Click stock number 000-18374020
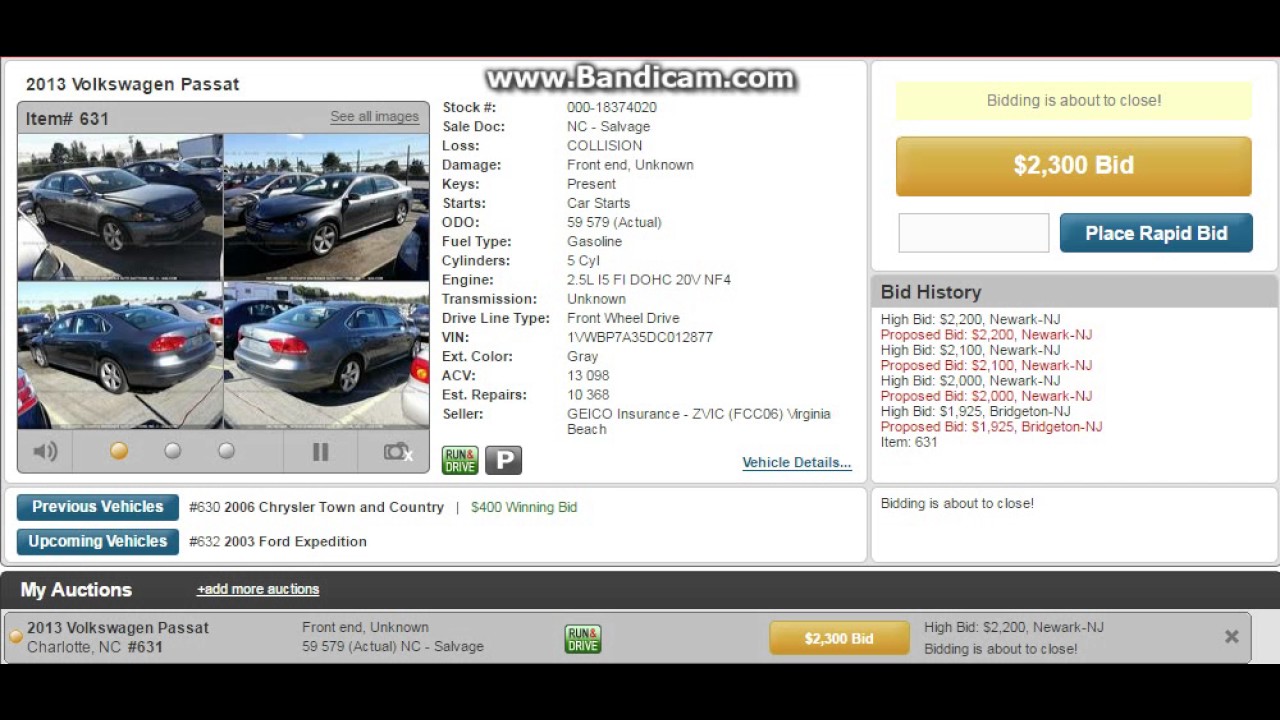 (x=612, y=107)
